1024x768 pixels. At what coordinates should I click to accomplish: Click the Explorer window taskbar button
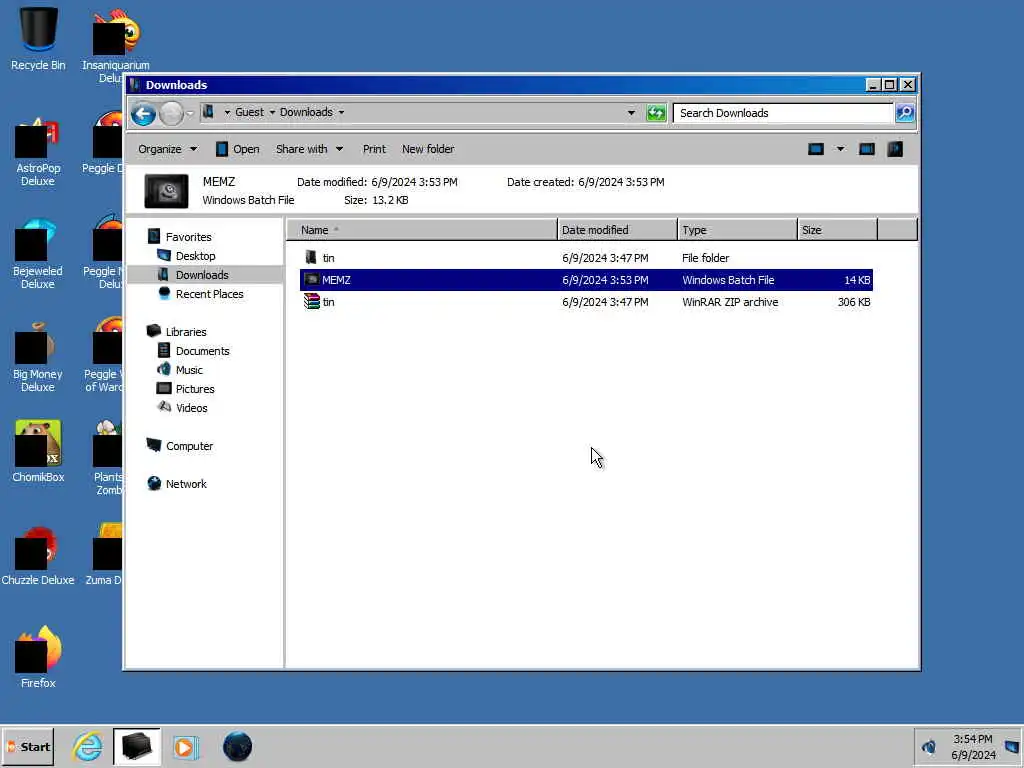136,747
